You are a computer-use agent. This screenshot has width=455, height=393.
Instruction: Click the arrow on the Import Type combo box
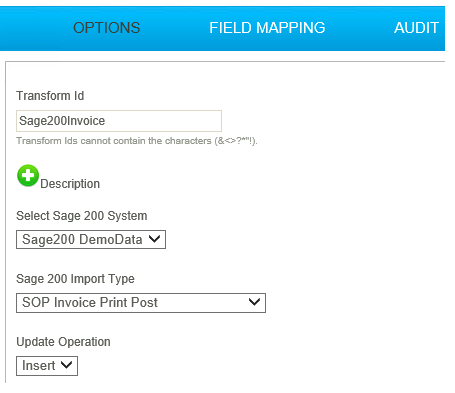pos(254,302)
